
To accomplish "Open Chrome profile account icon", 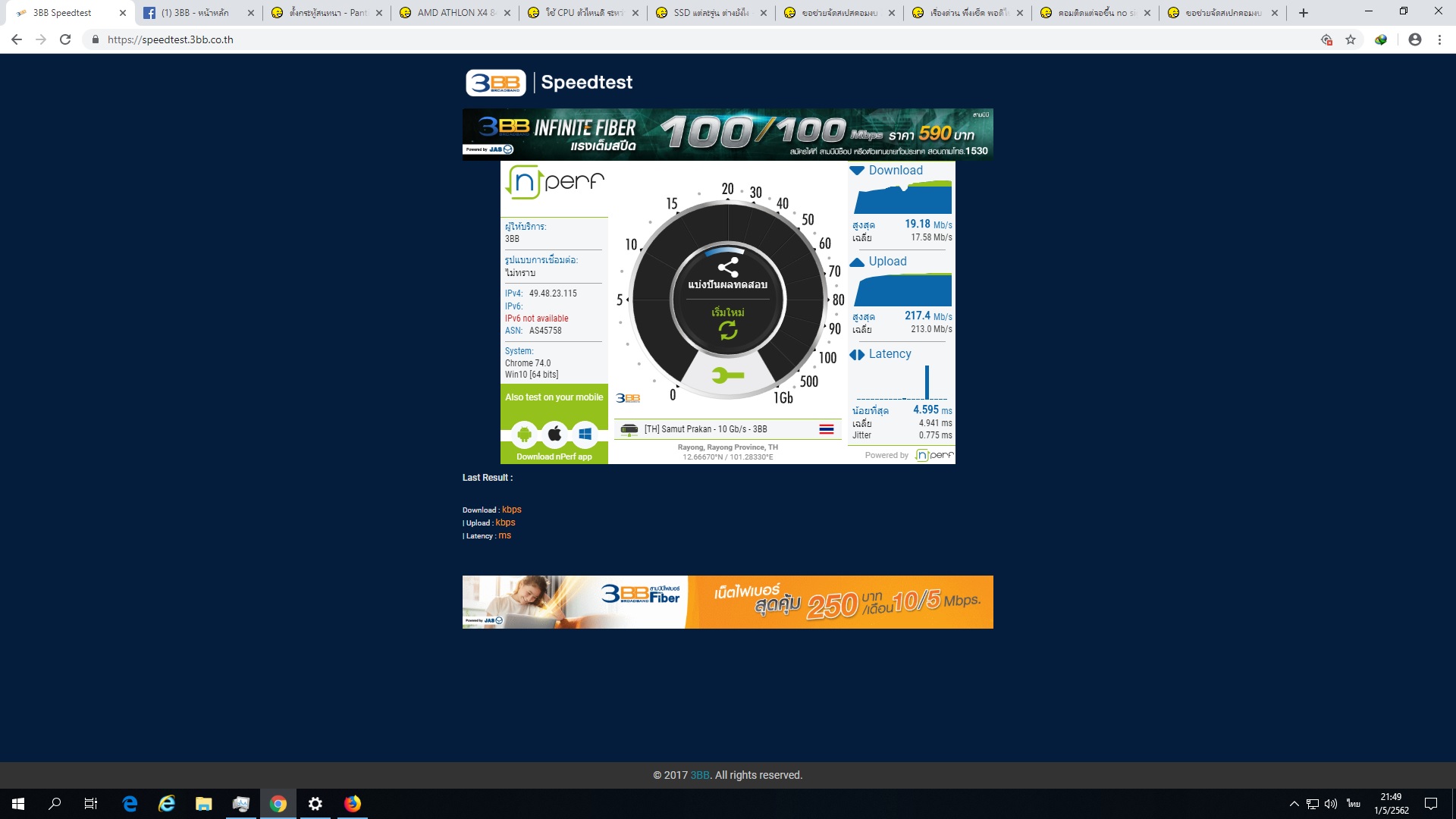I will pos(1414,39).
